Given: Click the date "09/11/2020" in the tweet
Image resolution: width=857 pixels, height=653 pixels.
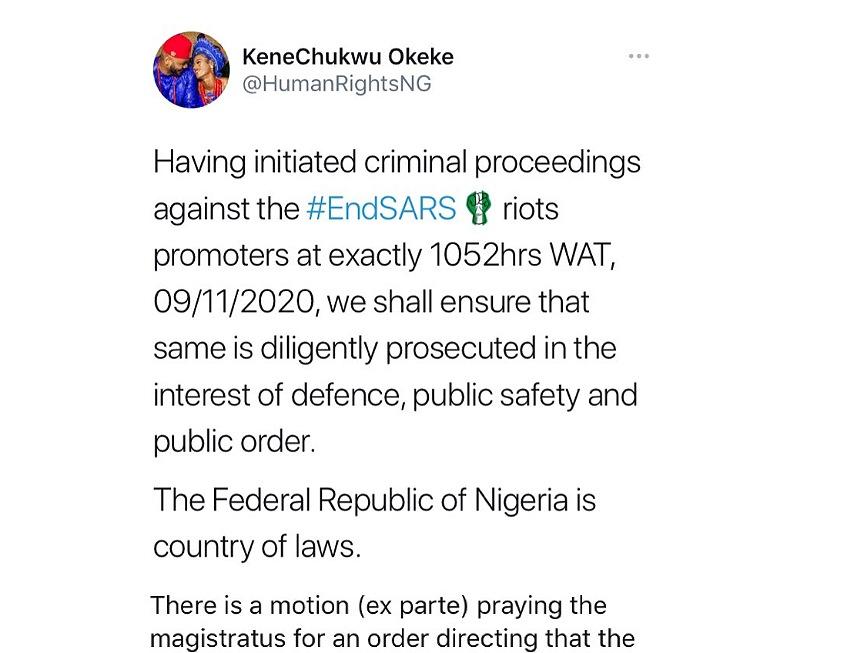Looking at the screenshot, I should pos(234,302).
